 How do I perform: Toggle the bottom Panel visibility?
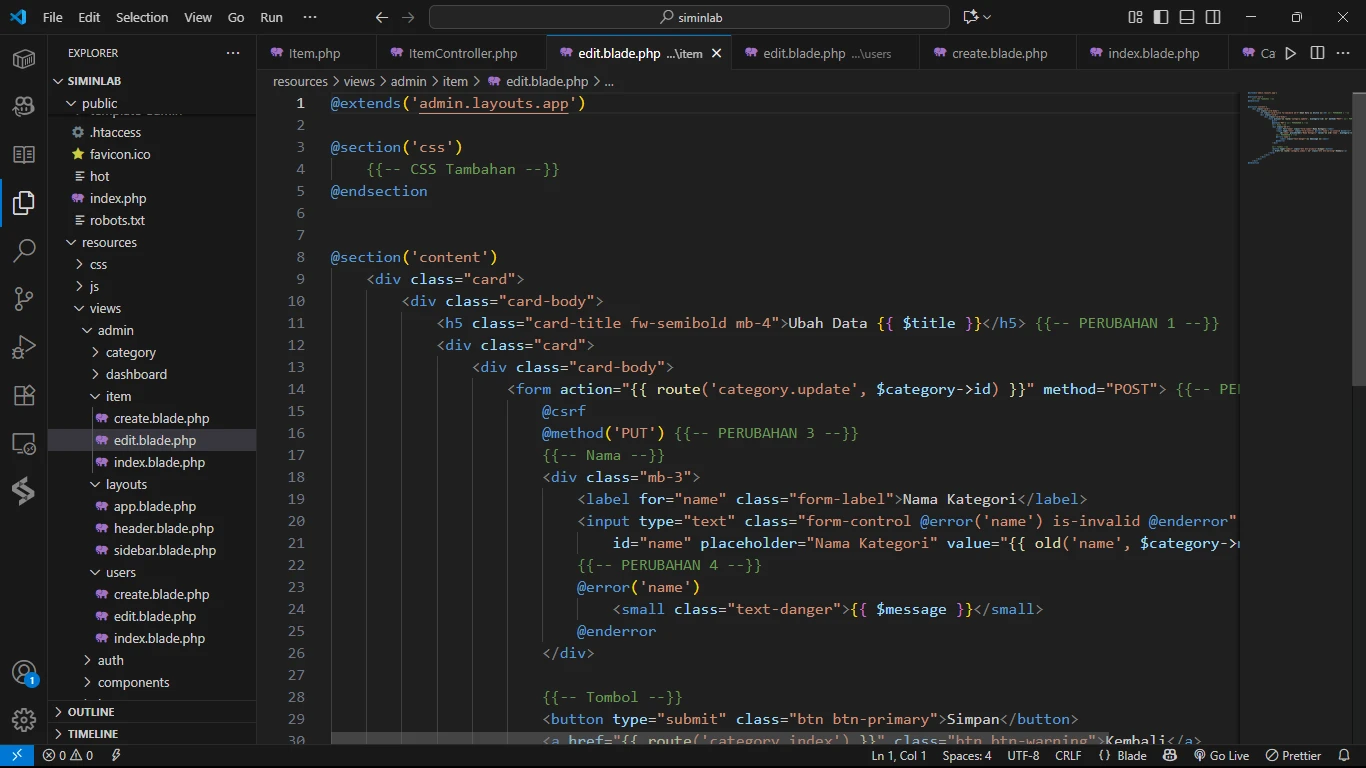tap(1187, 17)
